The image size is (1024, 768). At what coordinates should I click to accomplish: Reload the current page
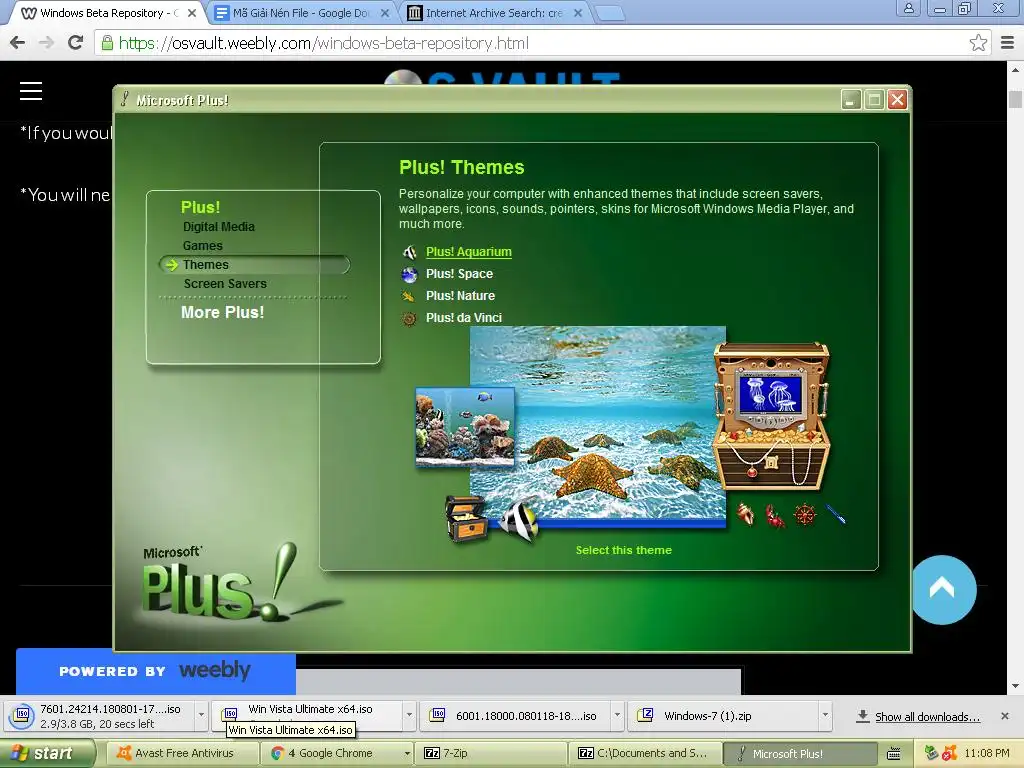click(76, 43)
